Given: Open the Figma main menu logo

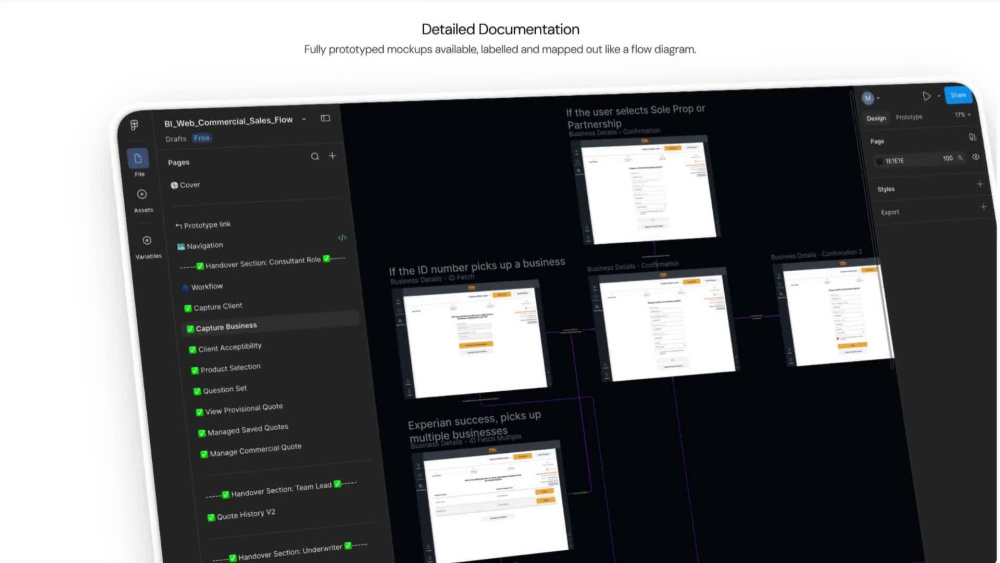Looking at the screenshot, I should [134, 125].
